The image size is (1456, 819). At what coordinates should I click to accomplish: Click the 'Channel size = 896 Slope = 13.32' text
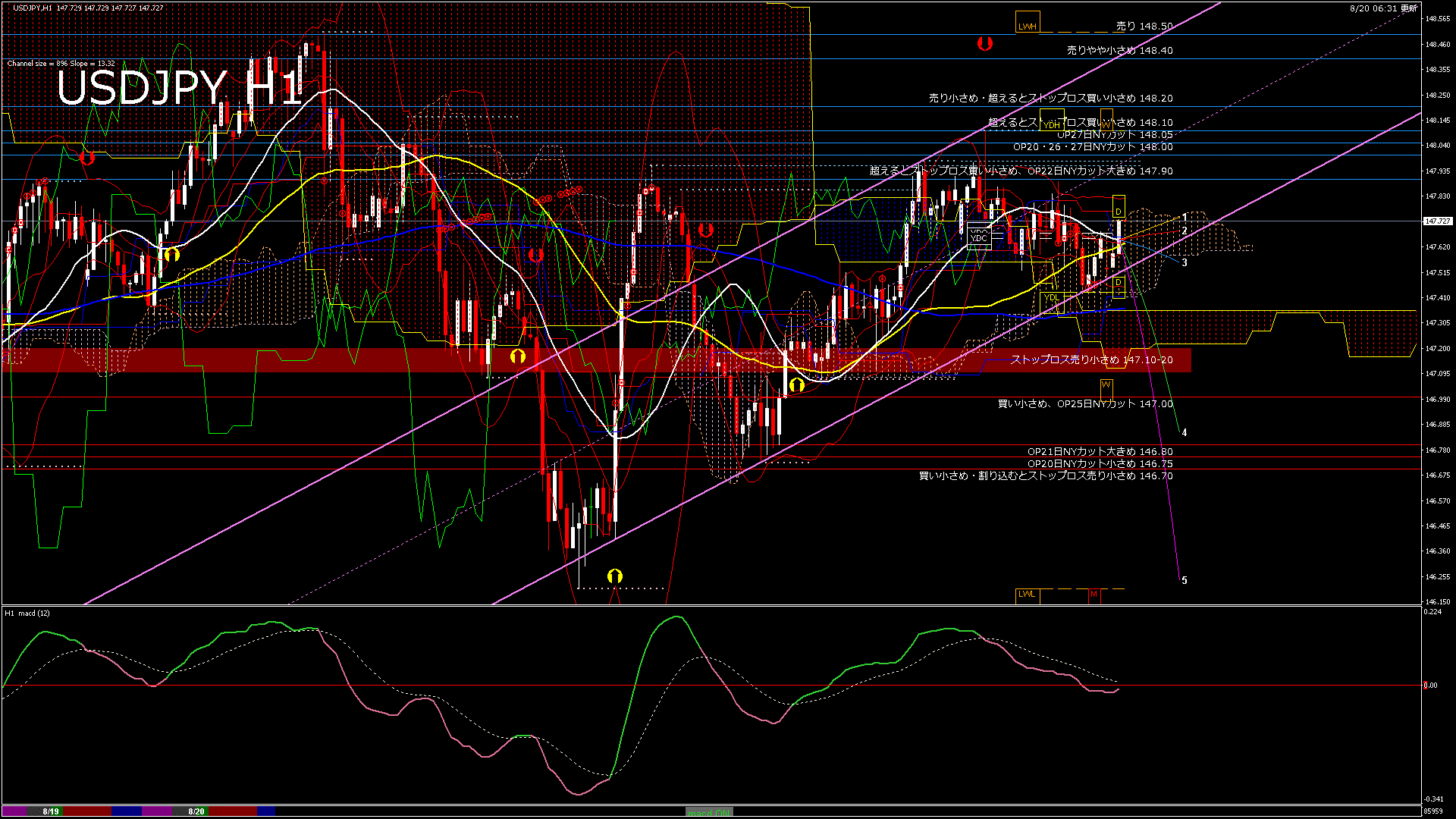click(61, 64)
